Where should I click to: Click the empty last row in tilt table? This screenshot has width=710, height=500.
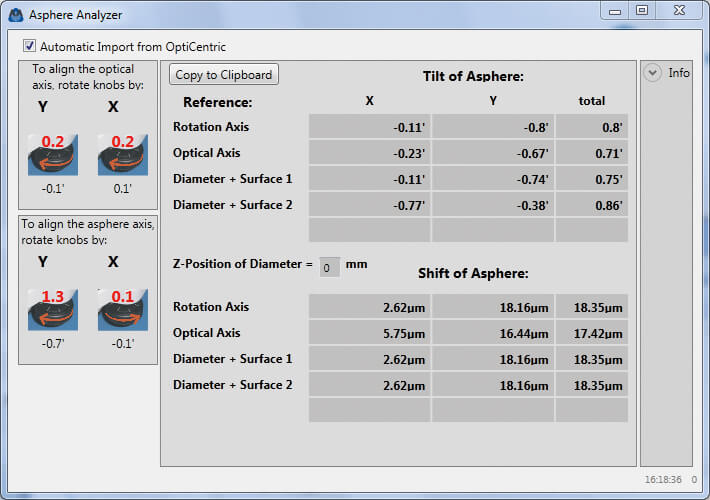pyautogui.click(x=468, y=230)
